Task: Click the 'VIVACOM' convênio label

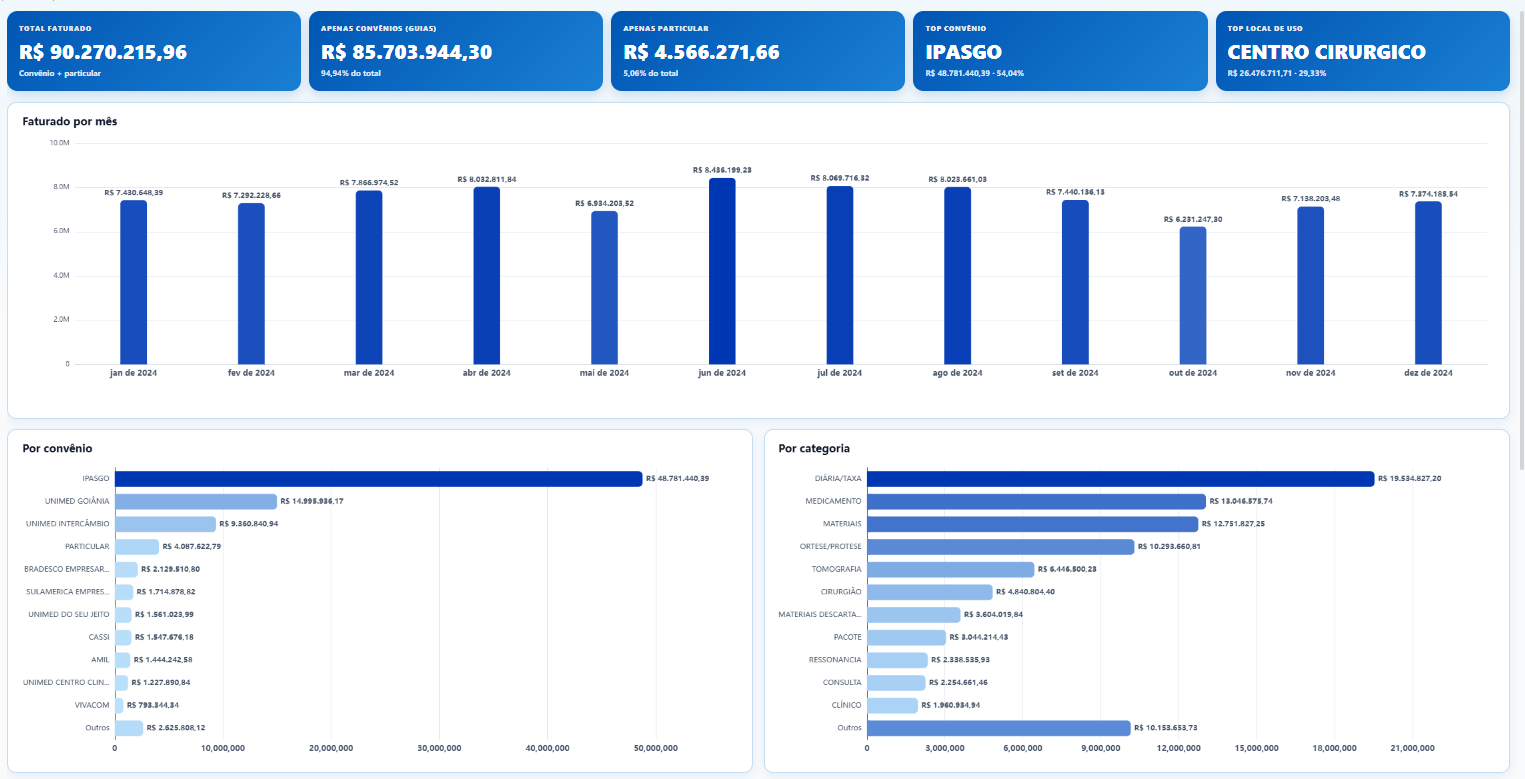Action: [92, 705]
